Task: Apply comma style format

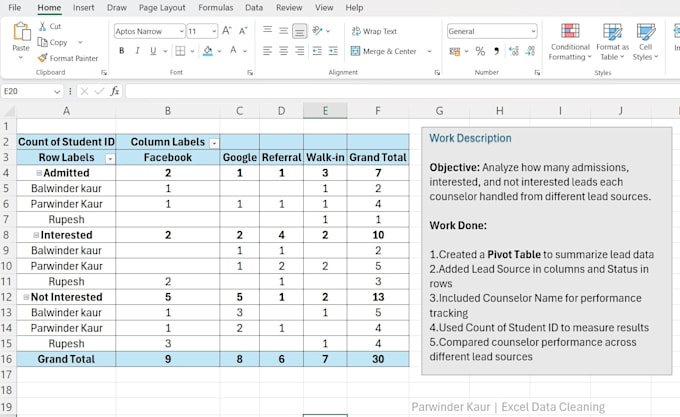Action: click(x=496, y=51)
